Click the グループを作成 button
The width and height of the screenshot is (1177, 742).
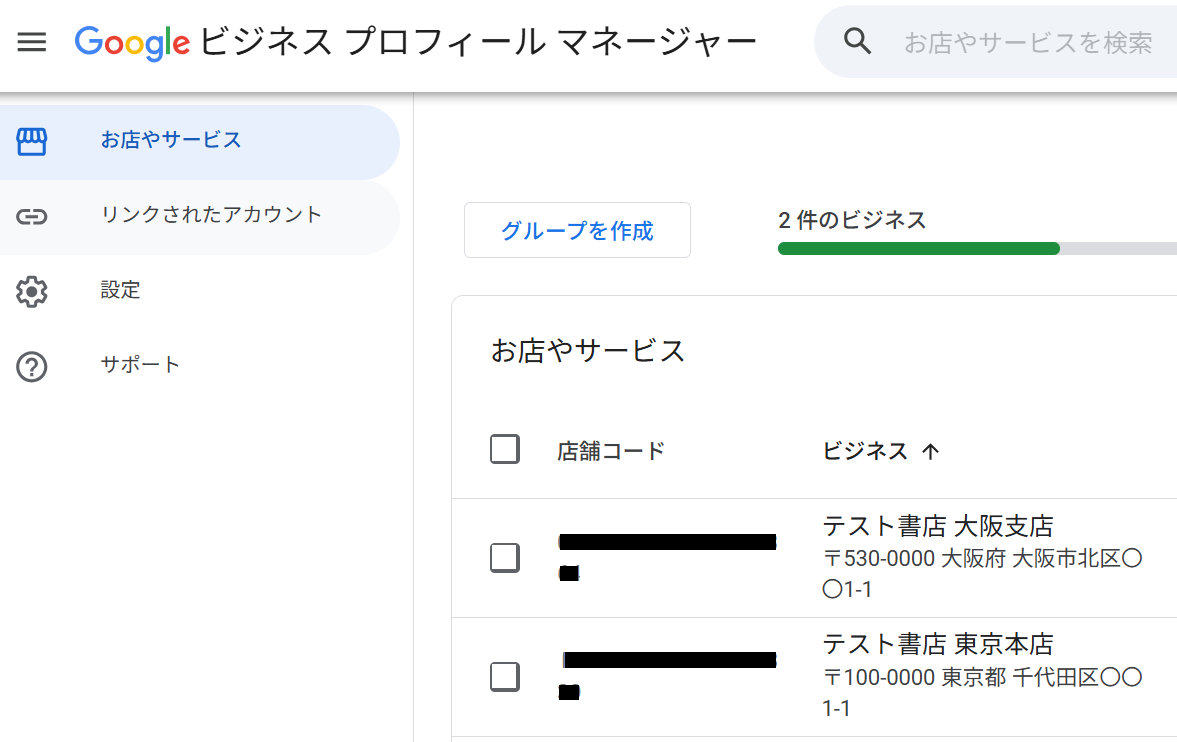[x=577, y=231]
